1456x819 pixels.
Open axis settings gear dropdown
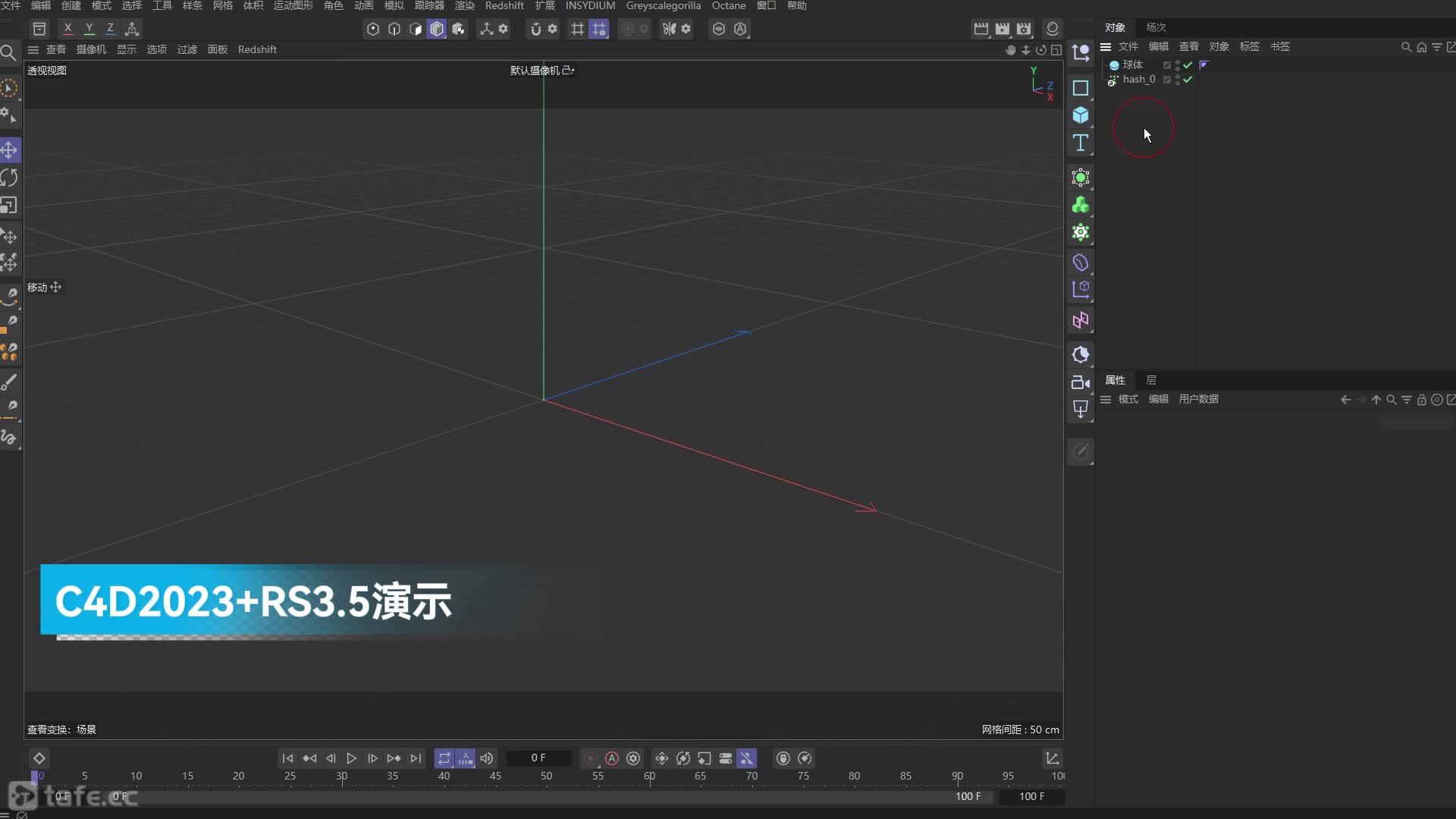(504, 29)
